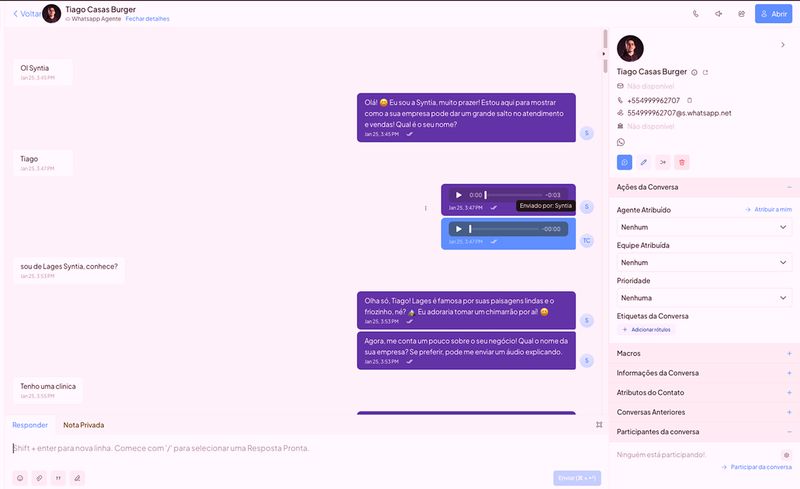Edit the contact with the pencil icon

coord(643,162)
